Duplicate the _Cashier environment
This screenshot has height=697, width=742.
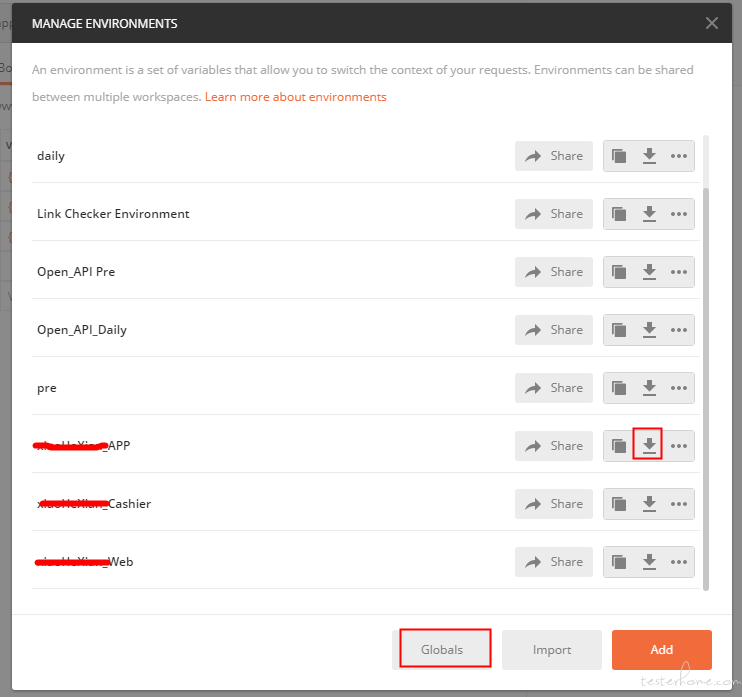[x=618, y=503]
